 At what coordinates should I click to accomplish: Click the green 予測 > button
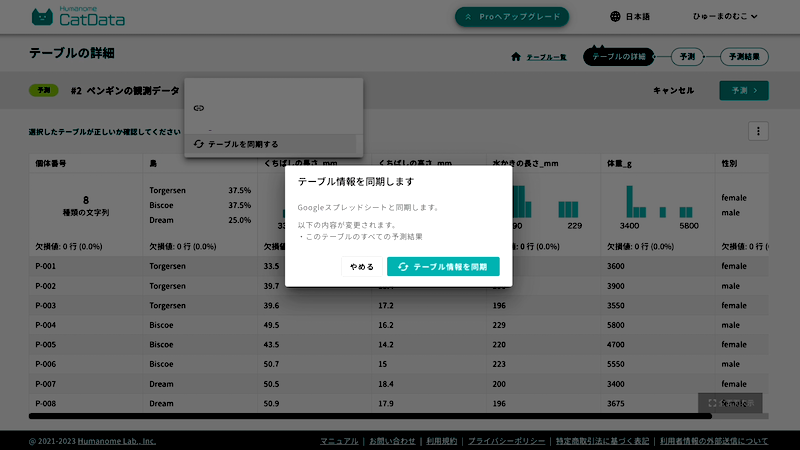click(743, 90)
